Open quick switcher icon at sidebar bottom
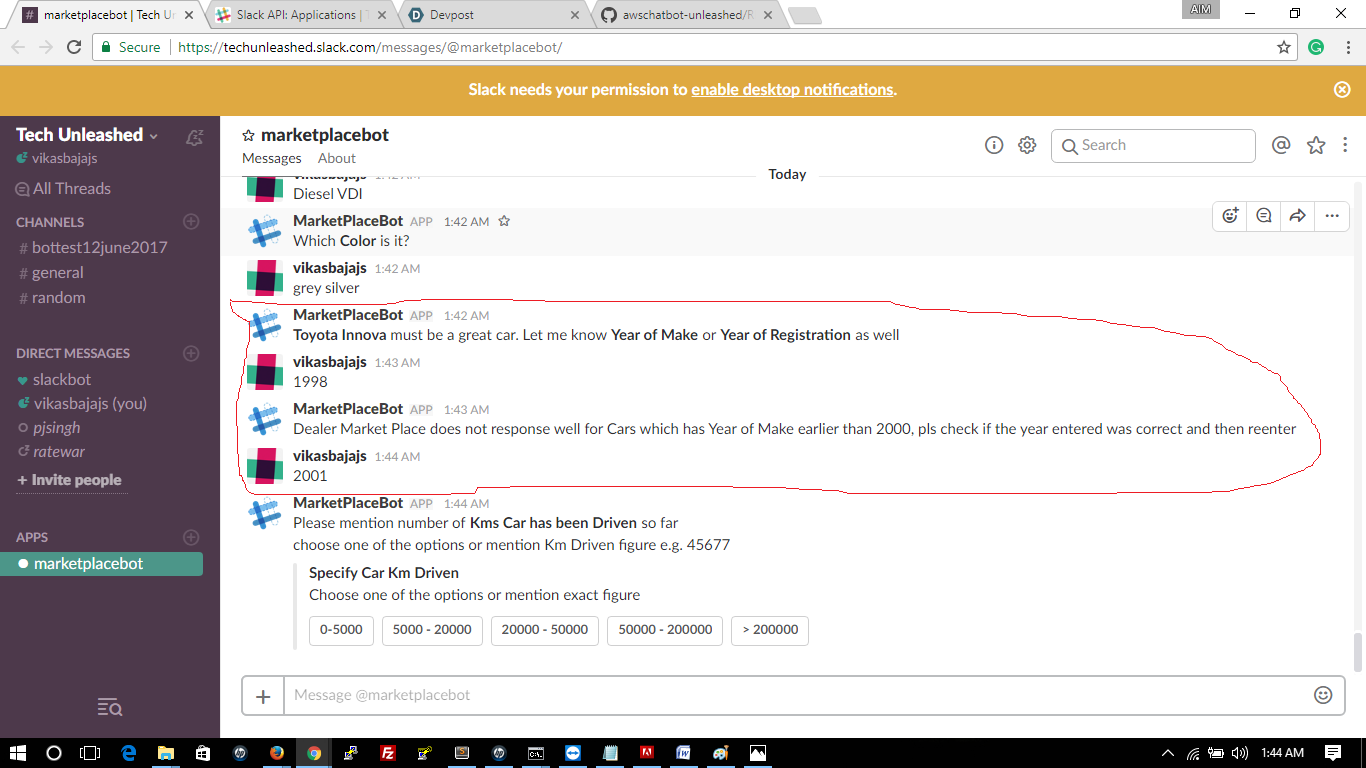 click(x=110, y=708)
